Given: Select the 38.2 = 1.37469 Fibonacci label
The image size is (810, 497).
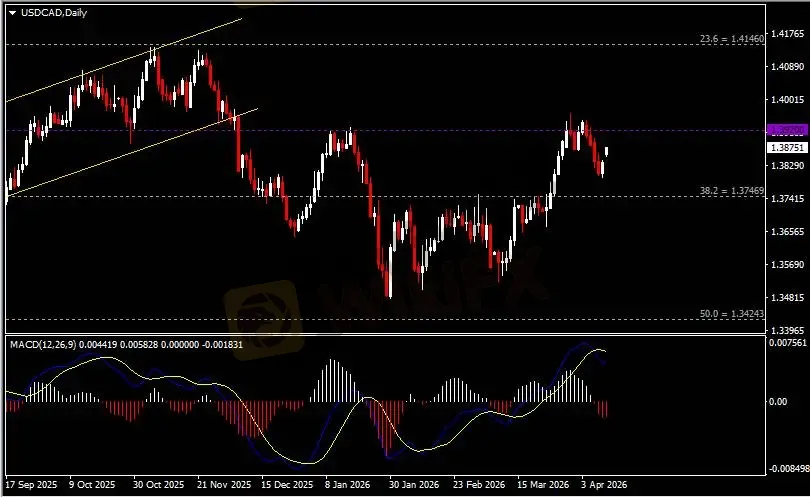Looking at the screenshot, I should pyautogui.click(x=731, y=191).
